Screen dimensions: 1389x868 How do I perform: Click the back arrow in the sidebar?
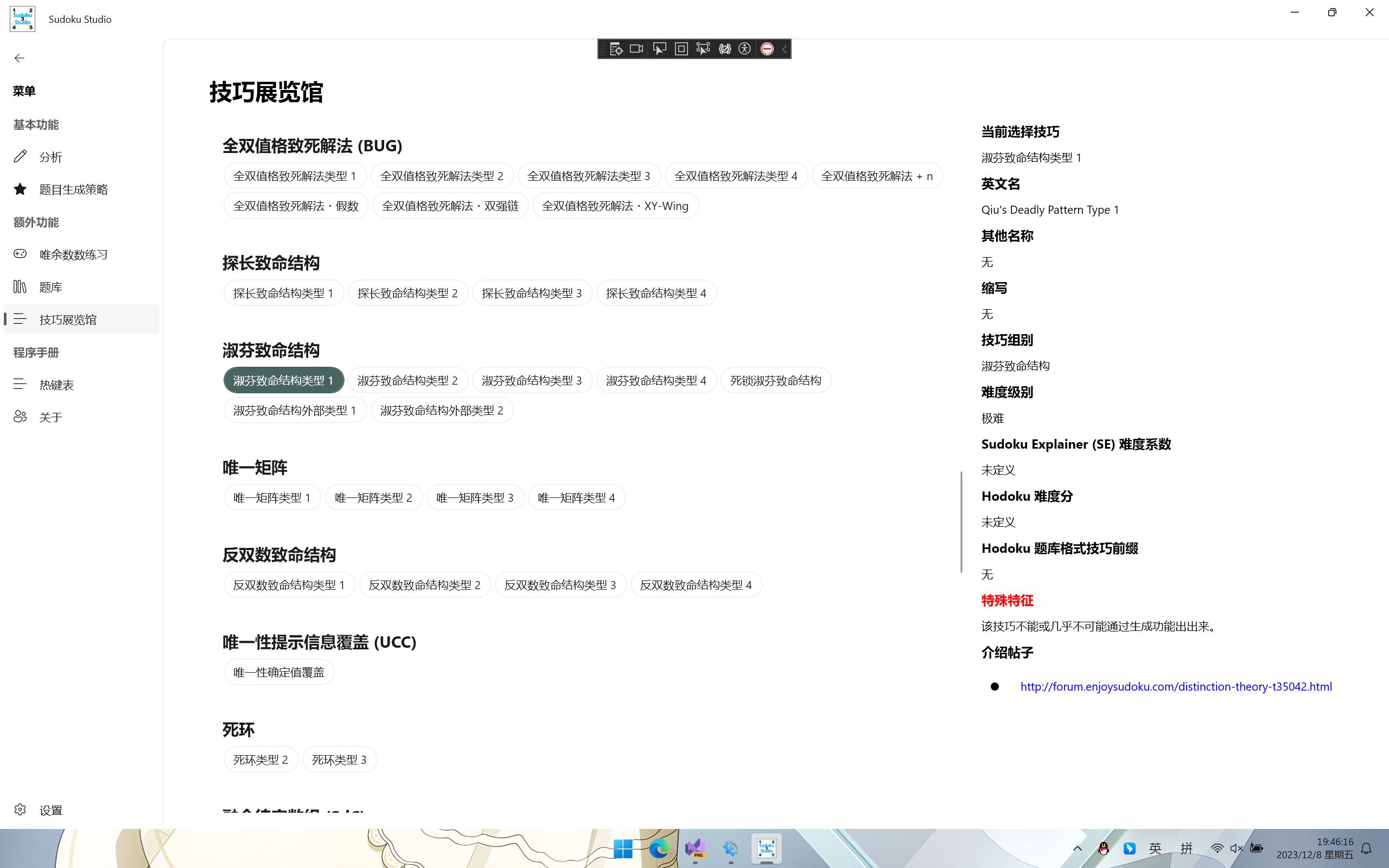tap(20, 58)
